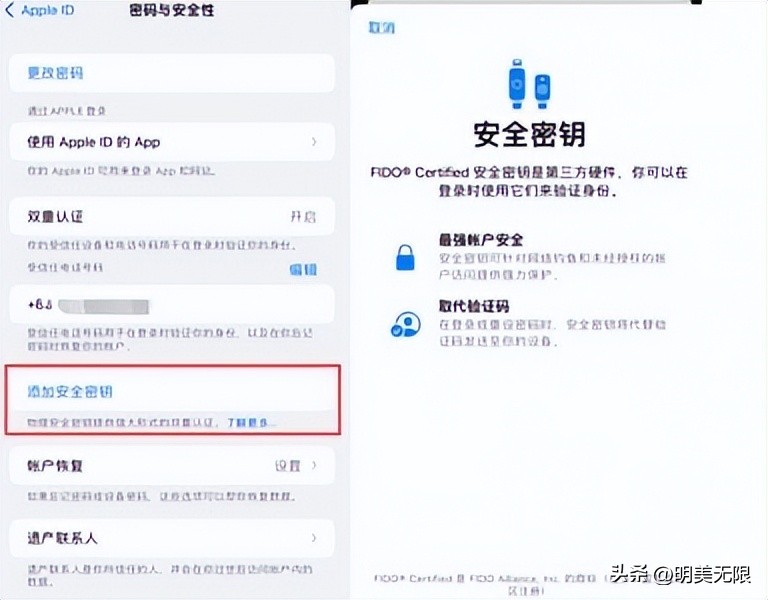Expand chevron on 使用 Apple ID 的 App row
This screenshot has height=600, width=768.
point(314,142)
